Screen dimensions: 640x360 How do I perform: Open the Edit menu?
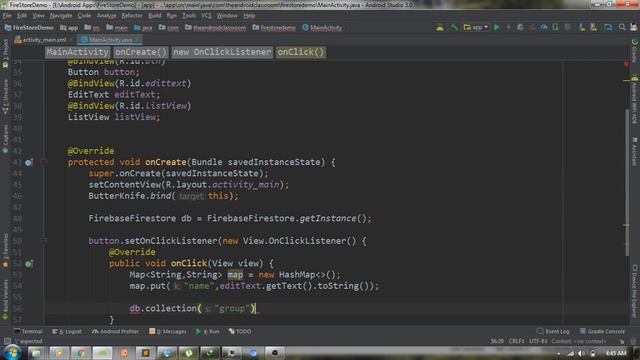(22, 16)
